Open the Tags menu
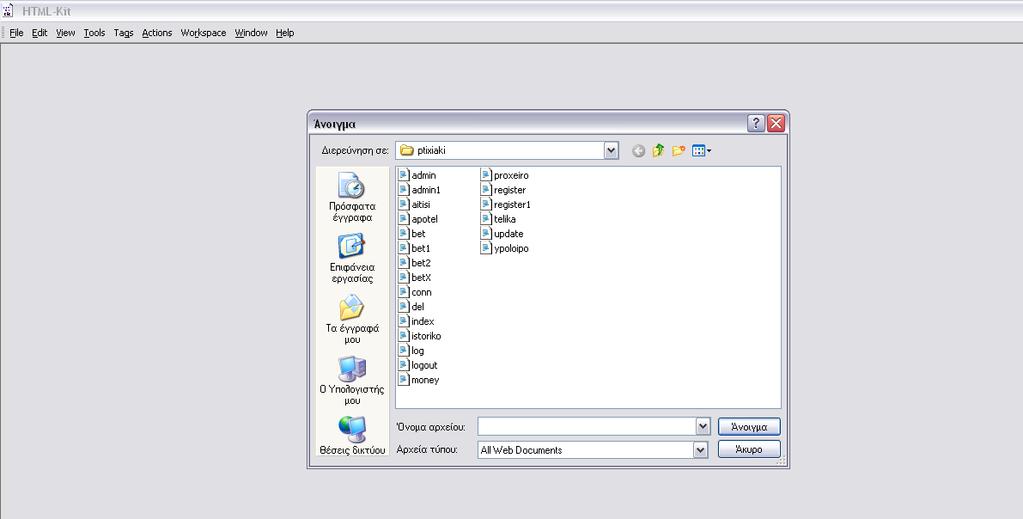1023x519 pixels. (123, 33)
